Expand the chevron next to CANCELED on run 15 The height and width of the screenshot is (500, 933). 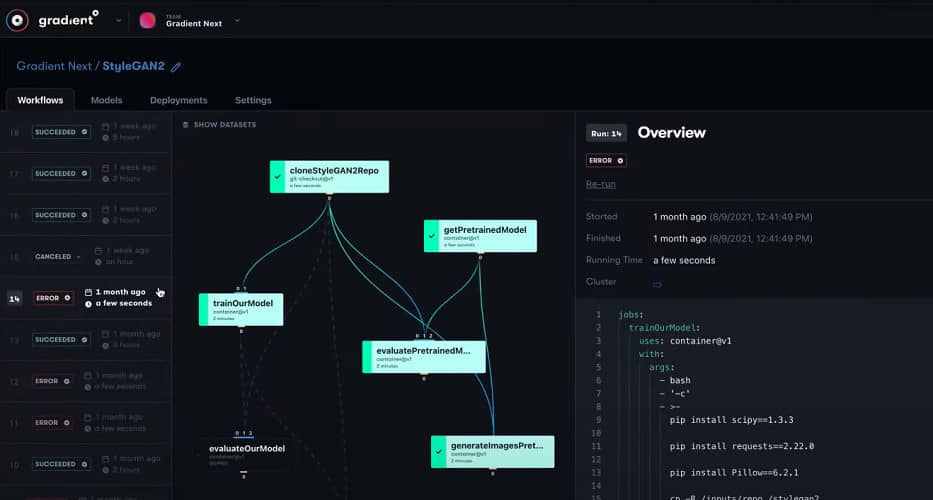(x=77, y=257)
